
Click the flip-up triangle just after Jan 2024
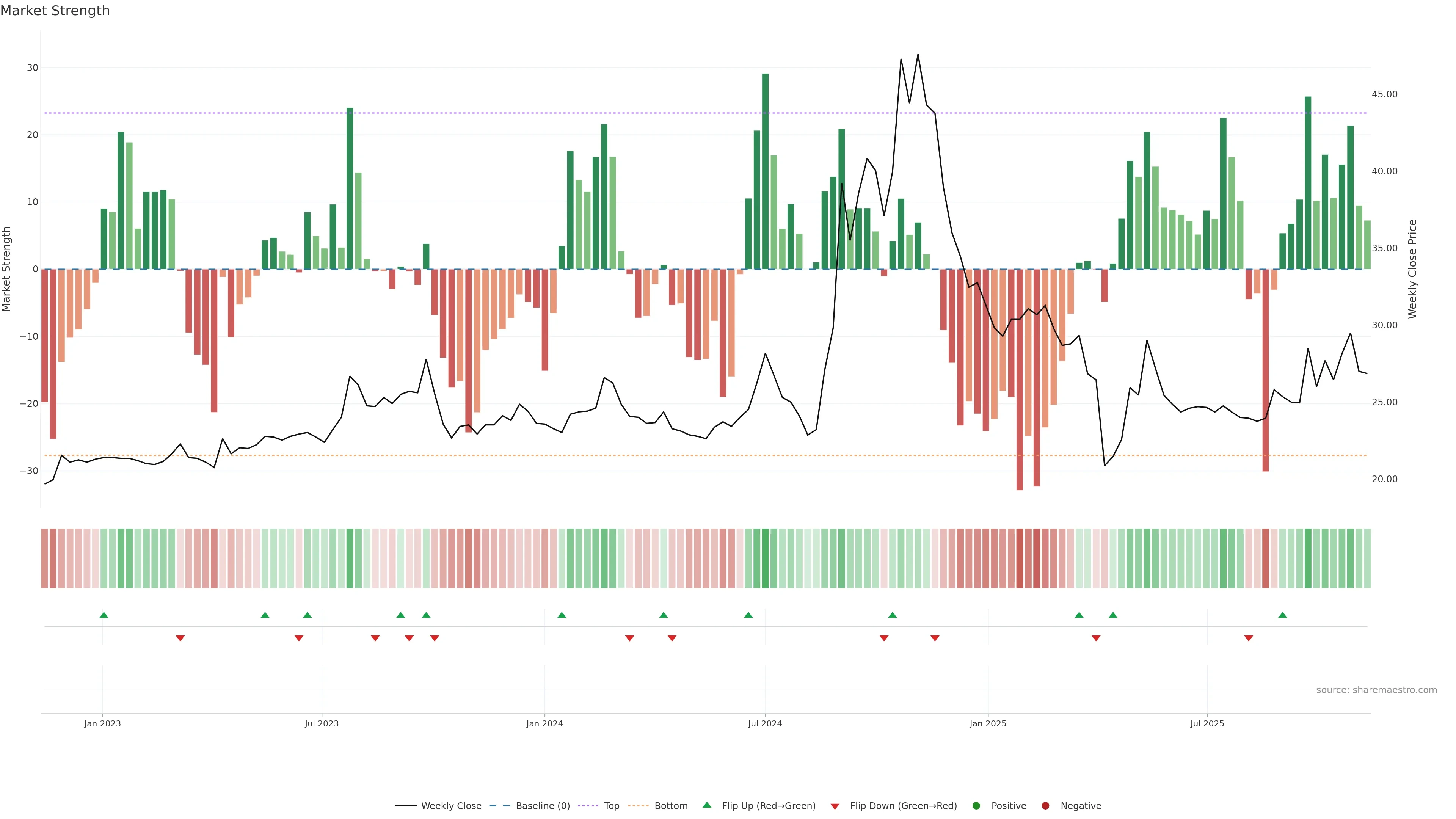(x=562, y=615)
